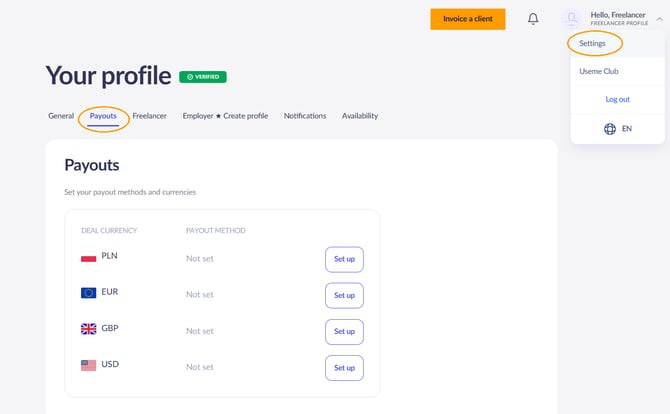Click the globe language icon
The width and height of the screenshot is (670, 414).
click(610, 129)
